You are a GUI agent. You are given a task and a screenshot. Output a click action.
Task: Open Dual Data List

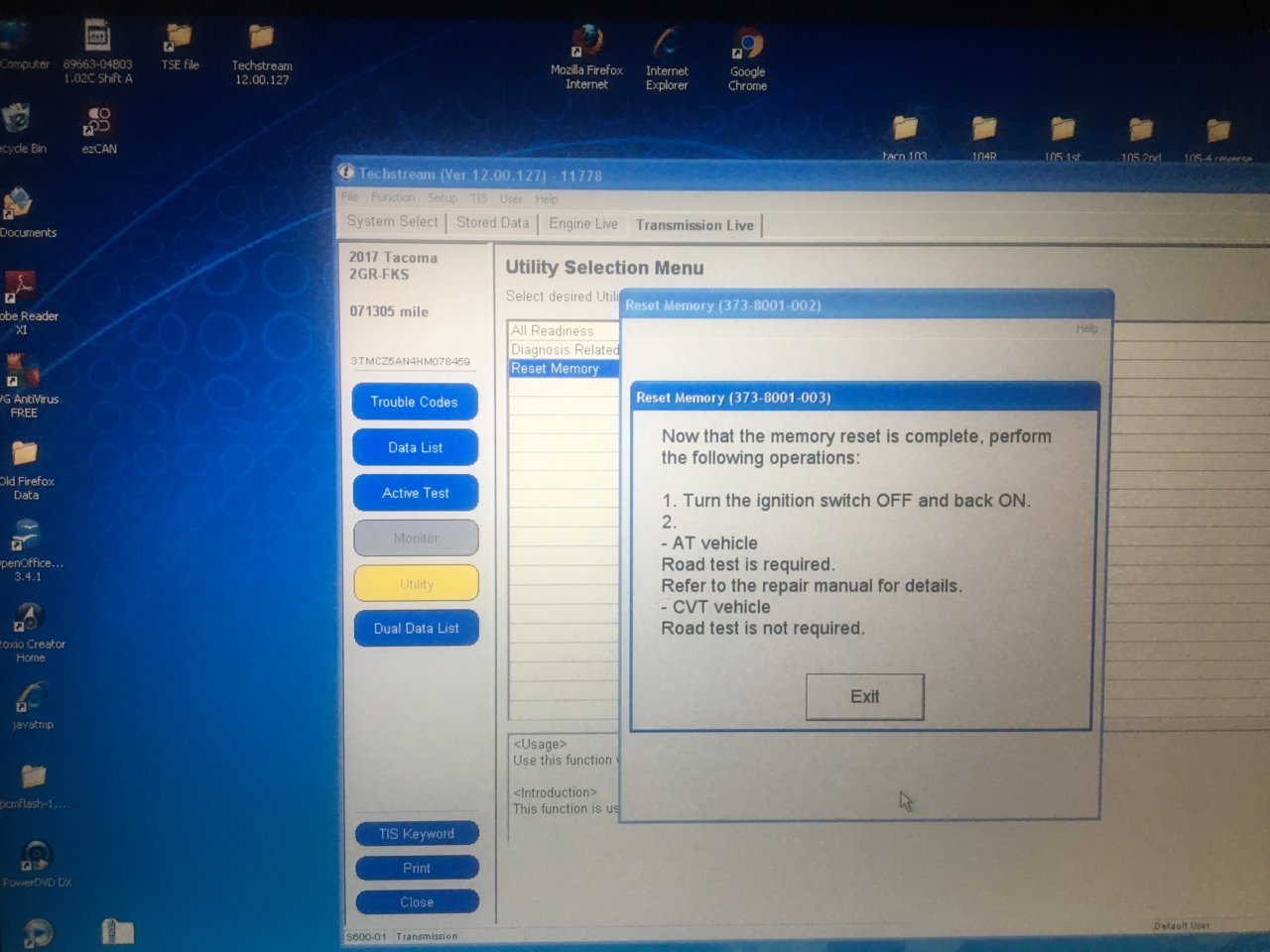(x=416, y=628)
